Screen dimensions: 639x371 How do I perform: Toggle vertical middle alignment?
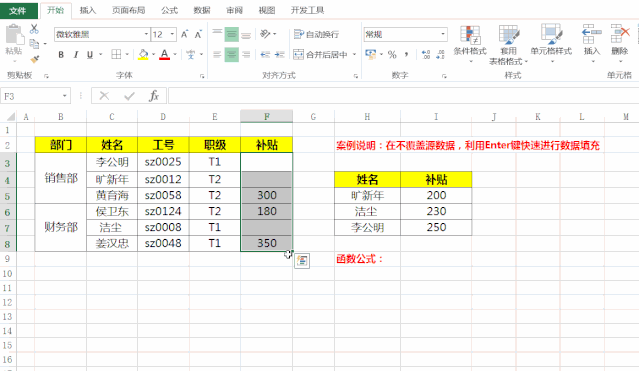(231, 35)
